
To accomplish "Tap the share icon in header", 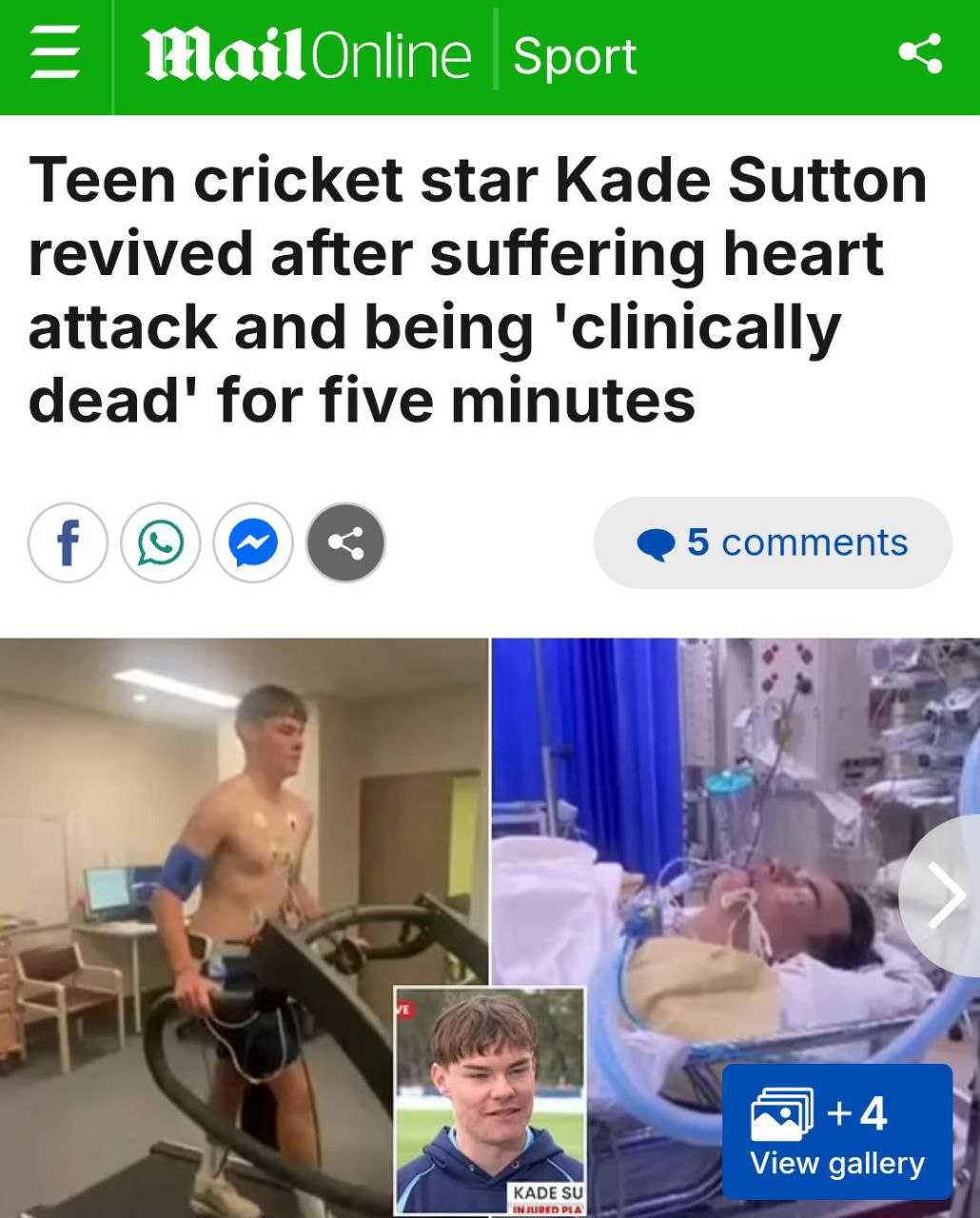I will tap(920, 53).
